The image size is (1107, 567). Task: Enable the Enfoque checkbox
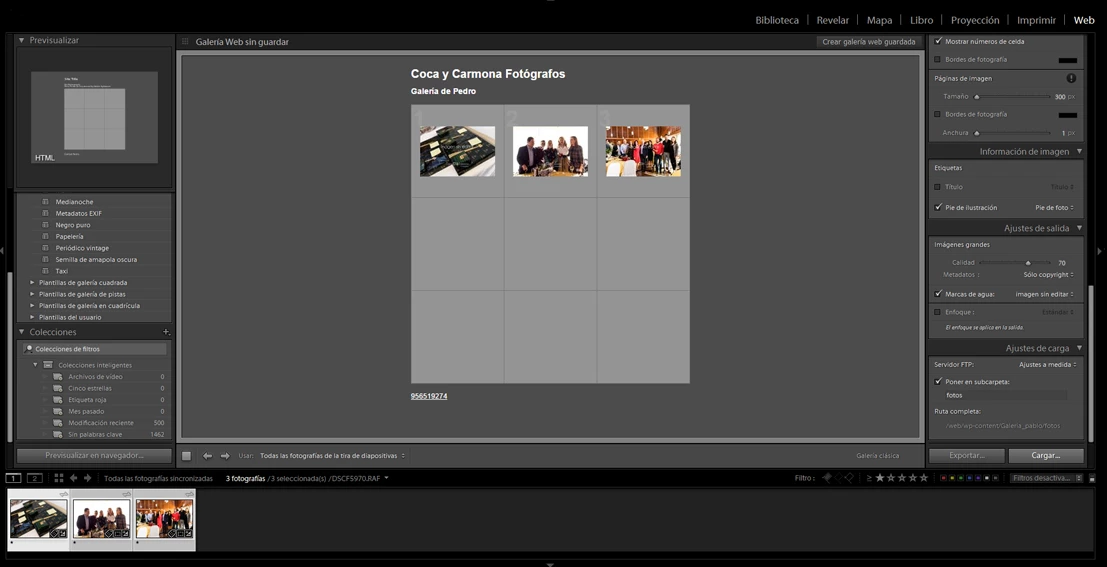938,312
